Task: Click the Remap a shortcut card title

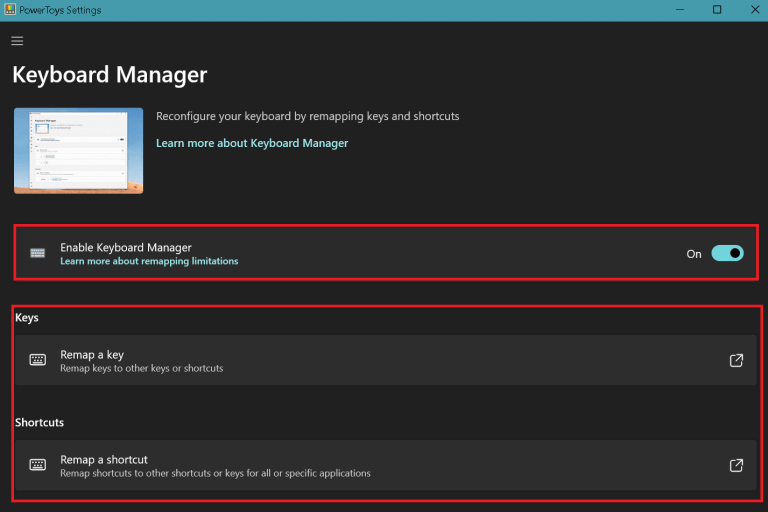Action: pos(104,460)
